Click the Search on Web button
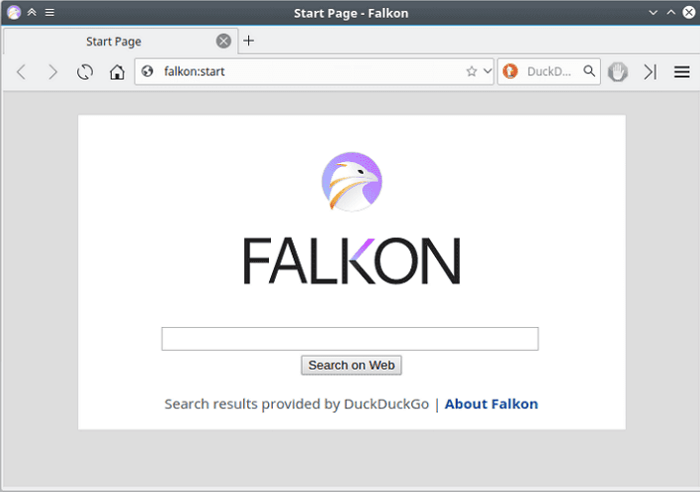700x492 pixels. pyautogui.click(x=351, y=365)
